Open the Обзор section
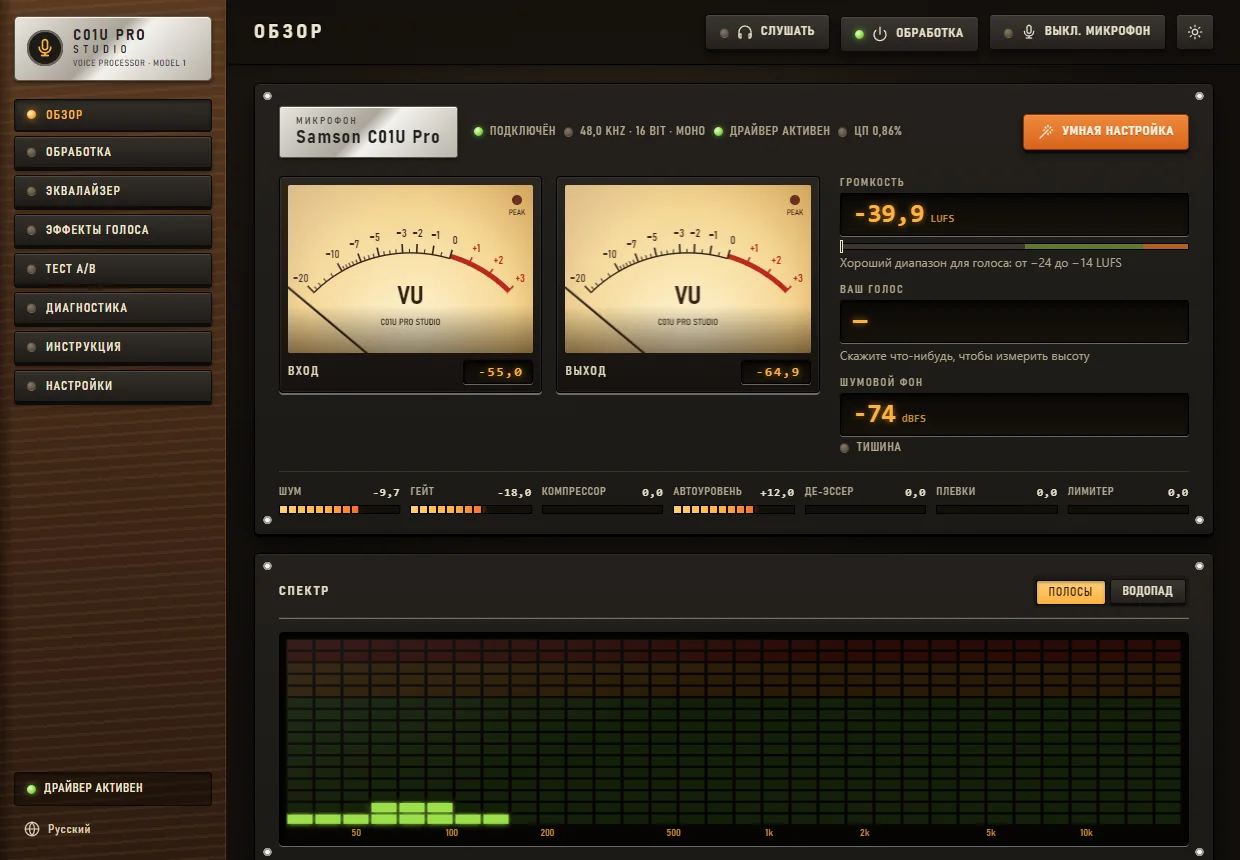This screenshot has height=860, width=1240. [x=113, y=115]
